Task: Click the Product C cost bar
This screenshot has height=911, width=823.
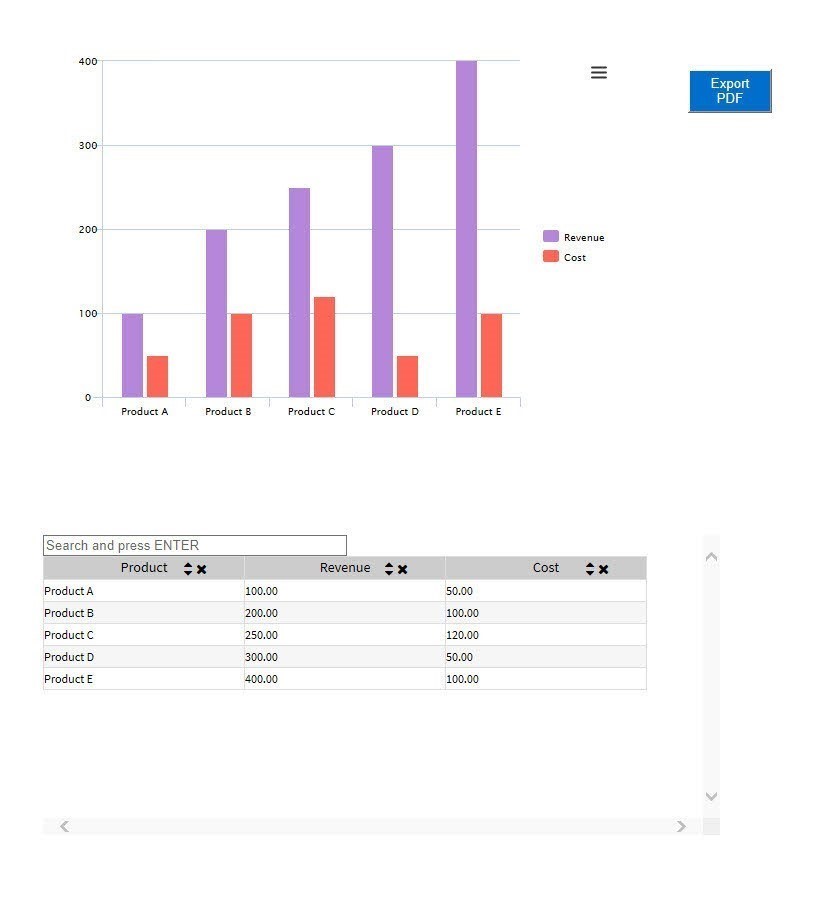Action: (324, 347)
